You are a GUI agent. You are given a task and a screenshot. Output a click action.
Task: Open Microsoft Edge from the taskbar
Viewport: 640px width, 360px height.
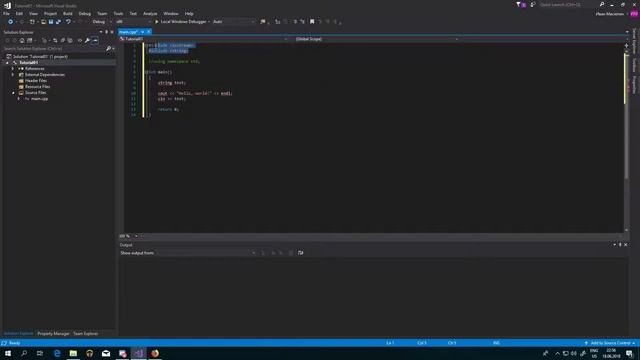click(x=57, y=353)
